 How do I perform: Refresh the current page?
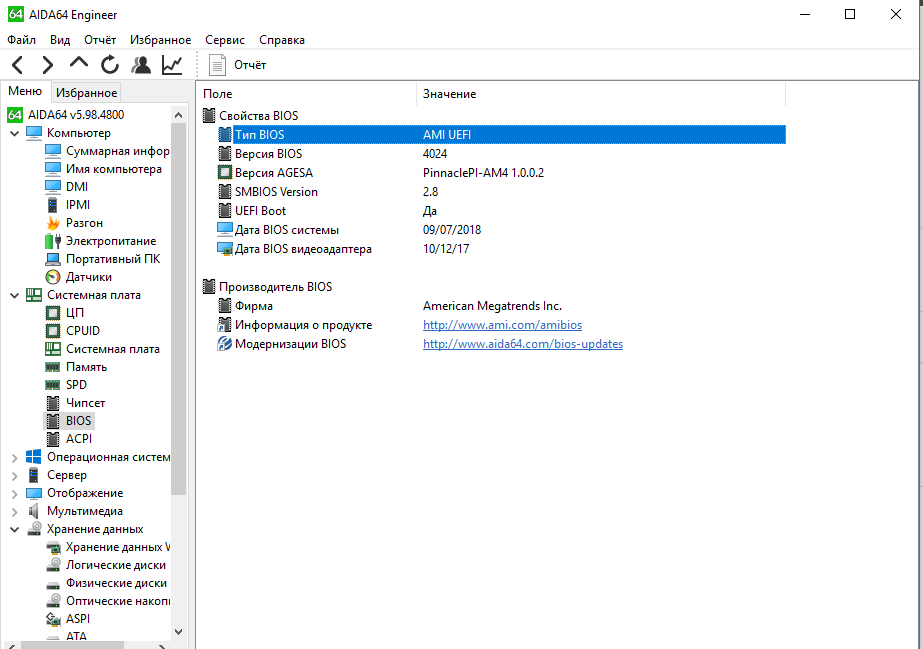coord(109,65)
